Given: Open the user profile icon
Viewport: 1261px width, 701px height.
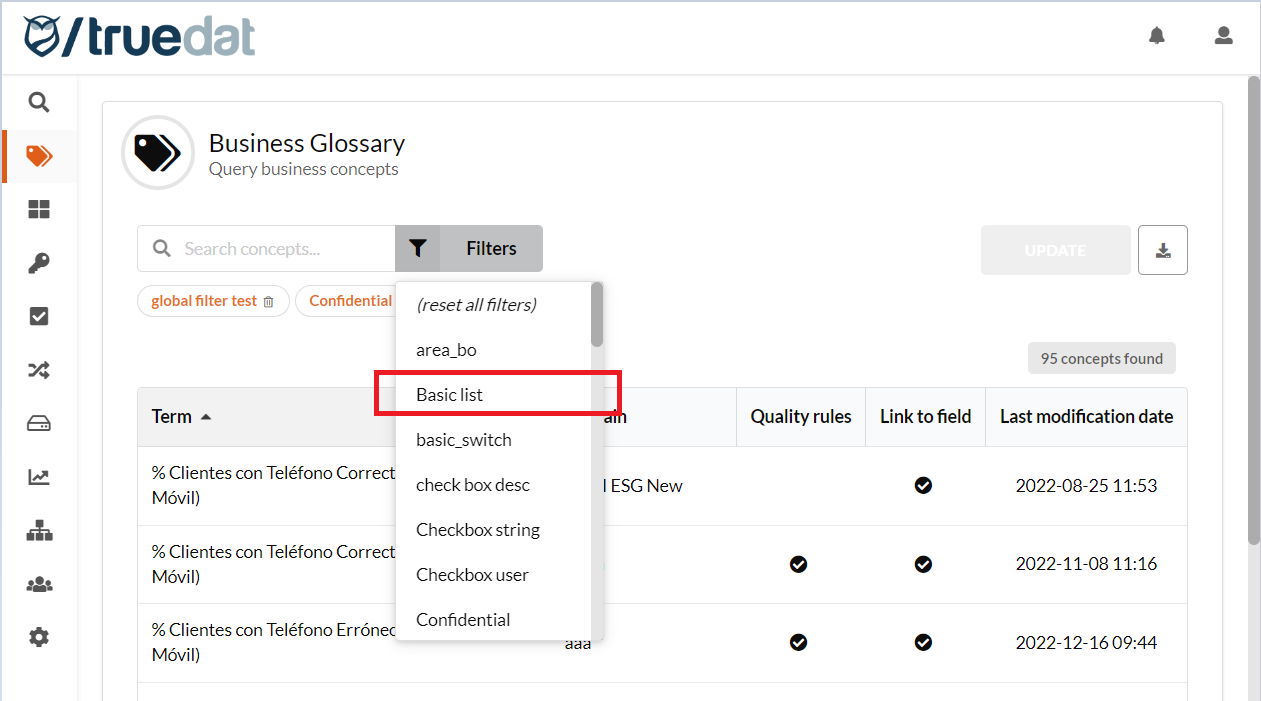Looking at the screenshot, I should (1223, 36).
